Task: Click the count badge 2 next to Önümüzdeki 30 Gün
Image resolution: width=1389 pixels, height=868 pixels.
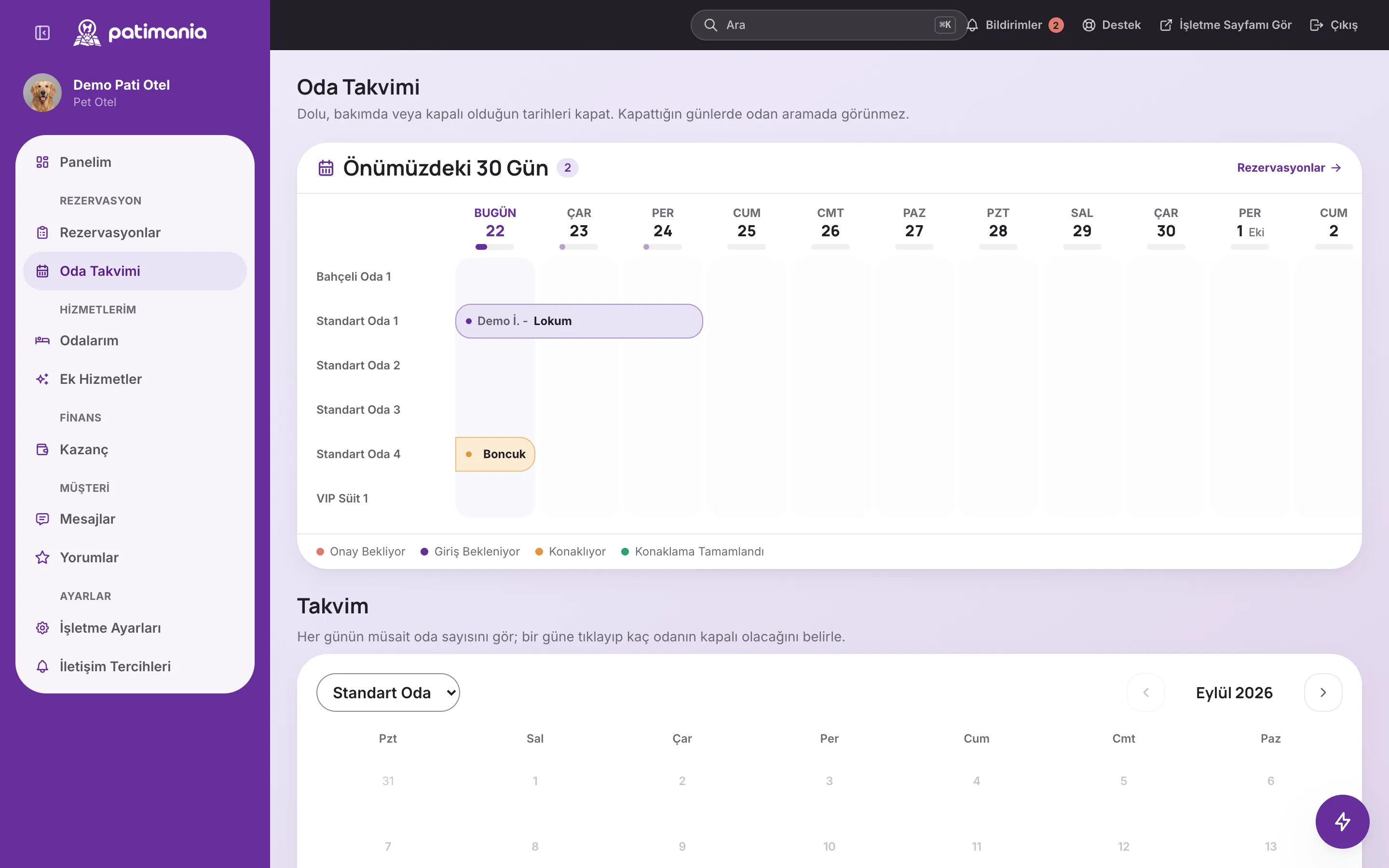Action: click(x=567, y=168)
